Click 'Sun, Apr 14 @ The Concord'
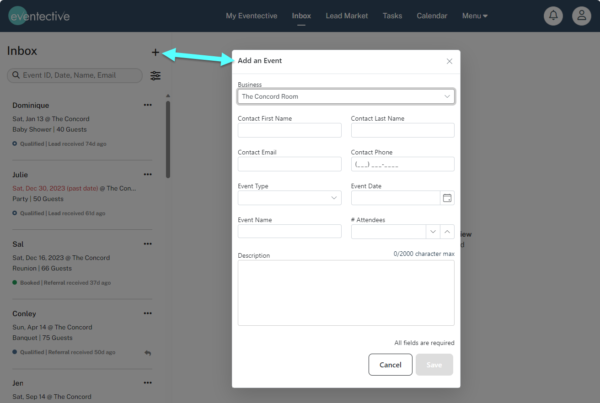Image resolution: width=600 pixels, height=403 pixels. click(52, 327)
